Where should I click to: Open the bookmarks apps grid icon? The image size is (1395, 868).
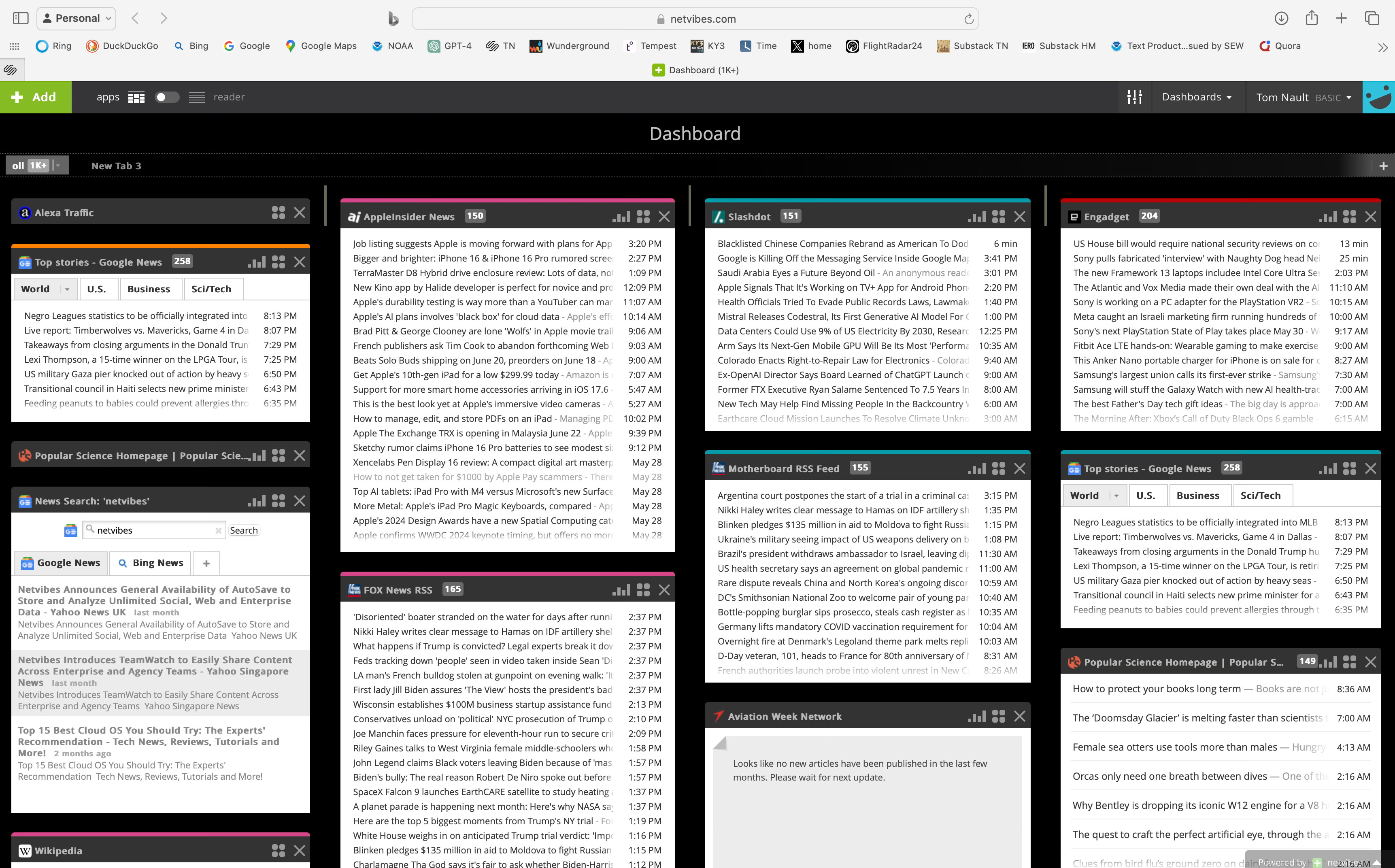click(14, 46)
